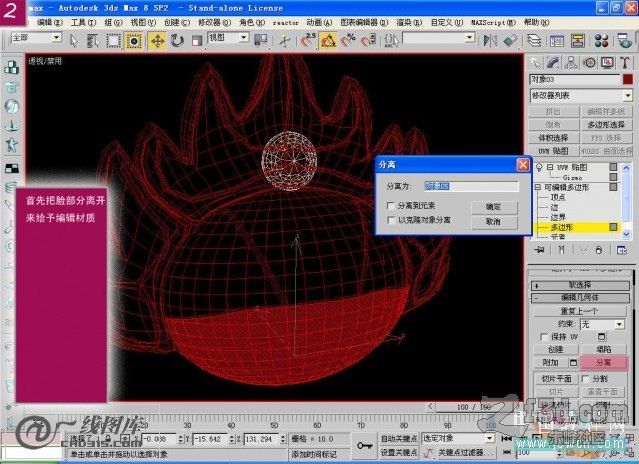Confirm detach with the 确定 button

[494, 207]
